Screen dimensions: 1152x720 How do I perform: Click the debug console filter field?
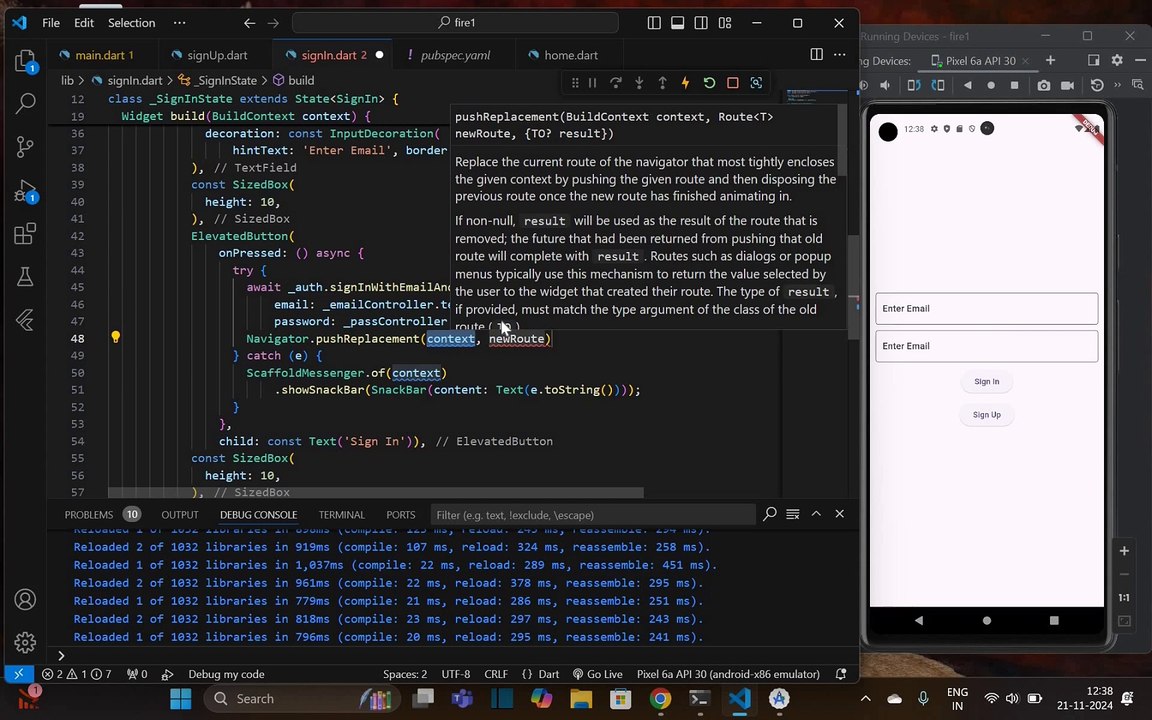point(592,514)
